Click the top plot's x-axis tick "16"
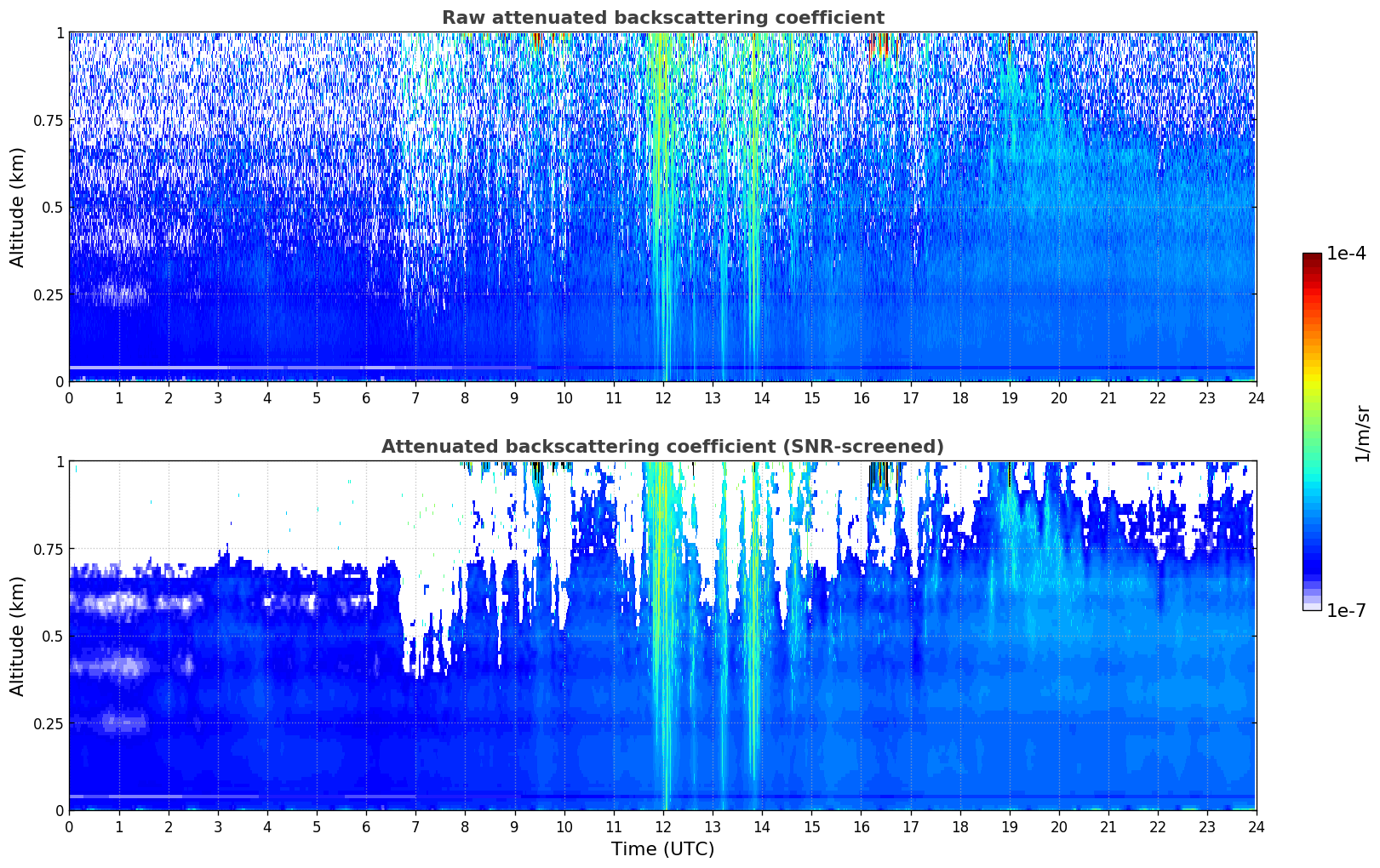The height and width of the screenshot is (868, 1380). tap(861, 397)
